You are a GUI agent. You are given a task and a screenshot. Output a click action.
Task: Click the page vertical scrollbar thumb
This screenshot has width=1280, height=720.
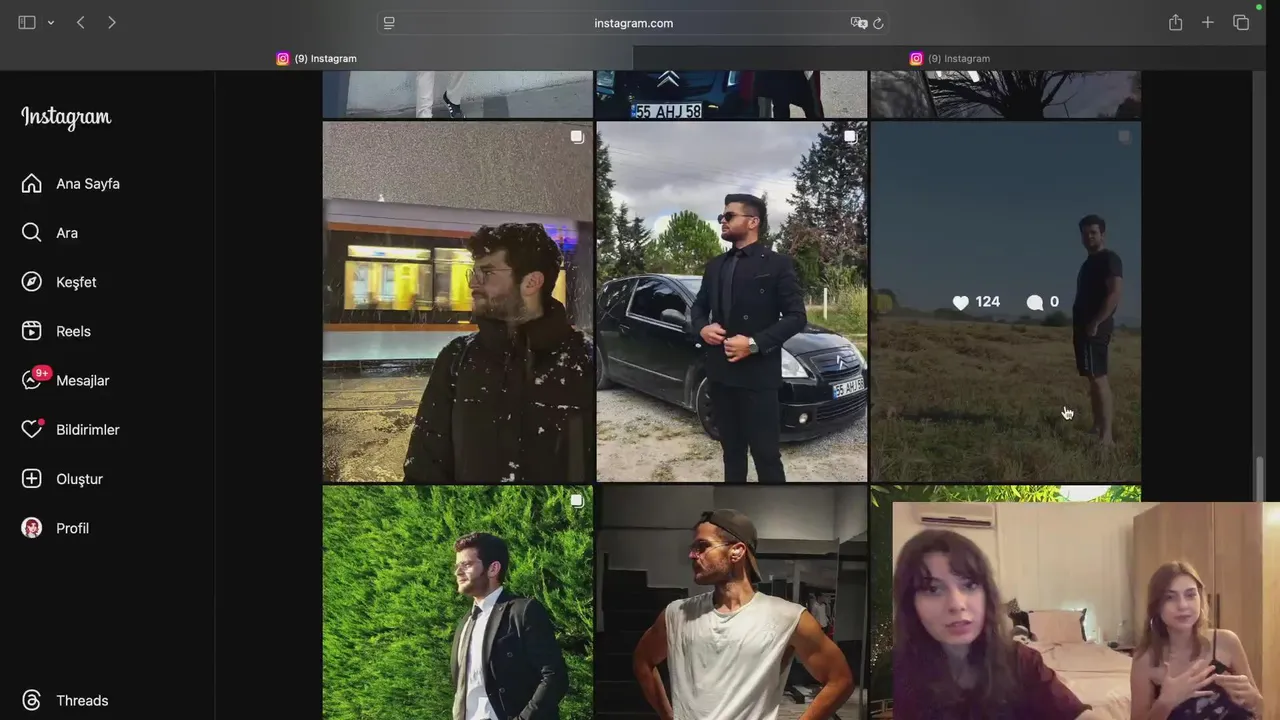coord(1259,480)
